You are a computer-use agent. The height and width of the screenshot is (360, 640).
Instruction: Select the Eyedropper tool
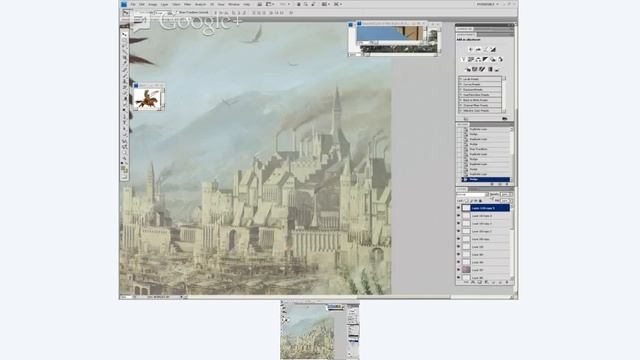click(124, 62)
